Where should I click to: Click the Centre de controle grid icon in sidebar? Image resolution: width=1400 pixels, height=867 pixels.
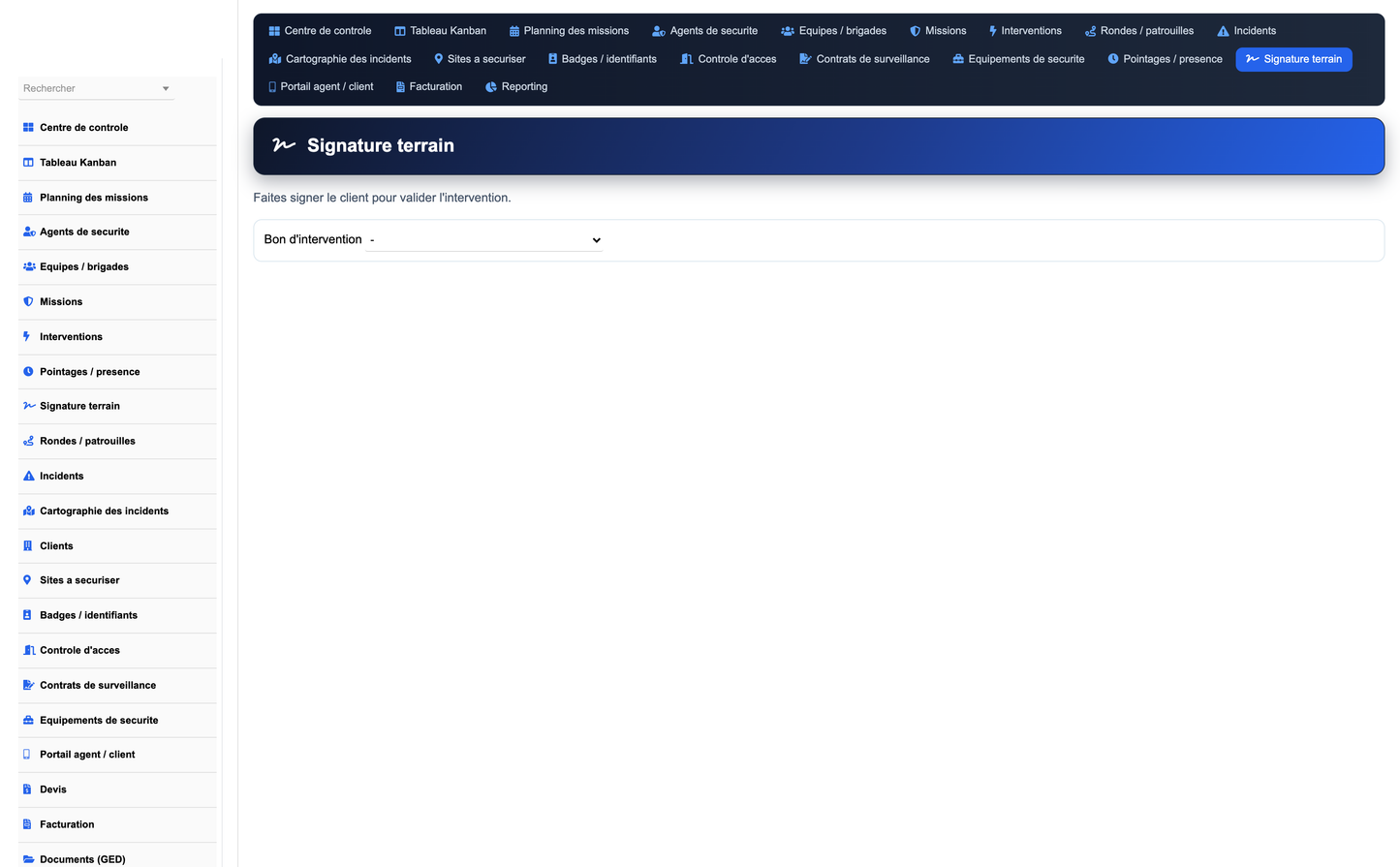pos(28,128)
